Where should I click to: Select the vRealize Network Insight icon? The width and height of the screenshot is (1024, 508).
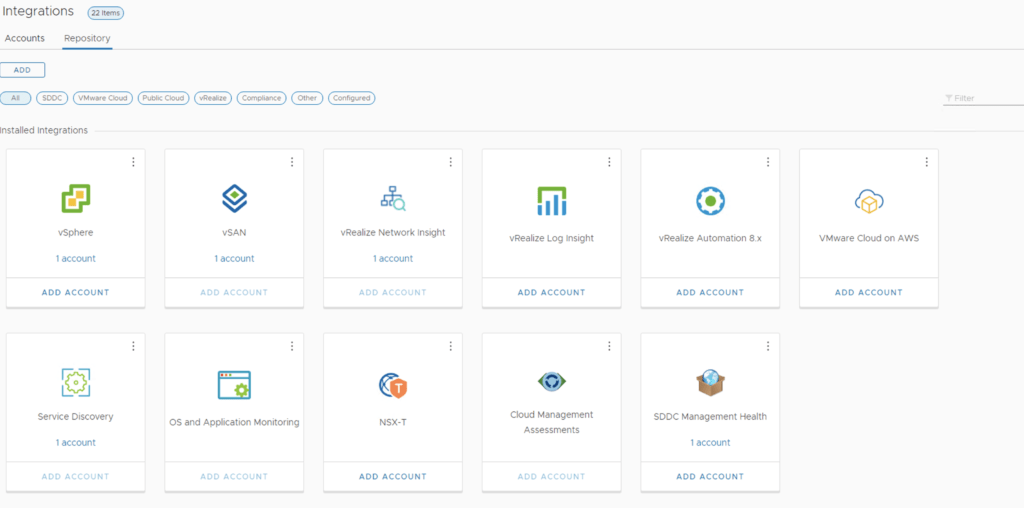pos(393,199)
